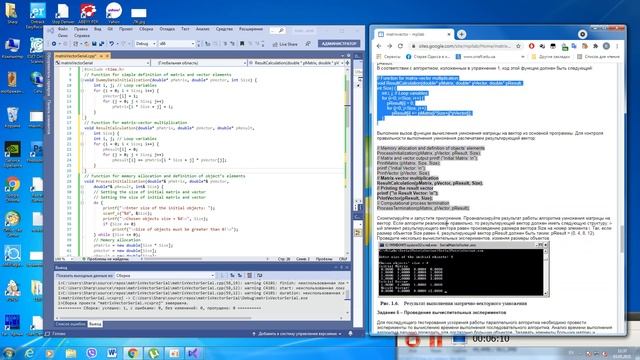
Task: Click the translate extension icon in Chrome
Action: 574,46
